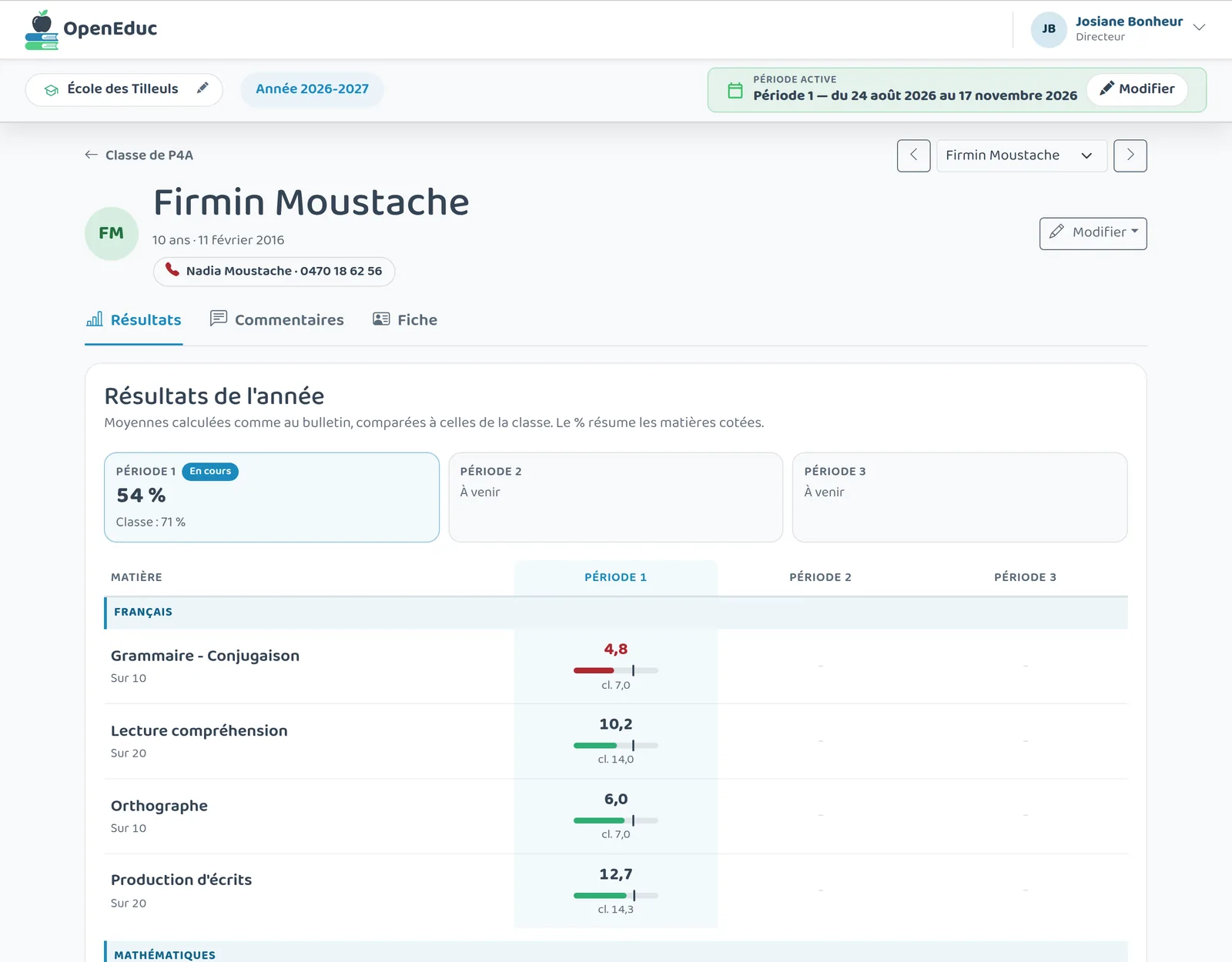
Task: Click the speech bubble icon for Commentaires
Action: click(x=219, y=319)
